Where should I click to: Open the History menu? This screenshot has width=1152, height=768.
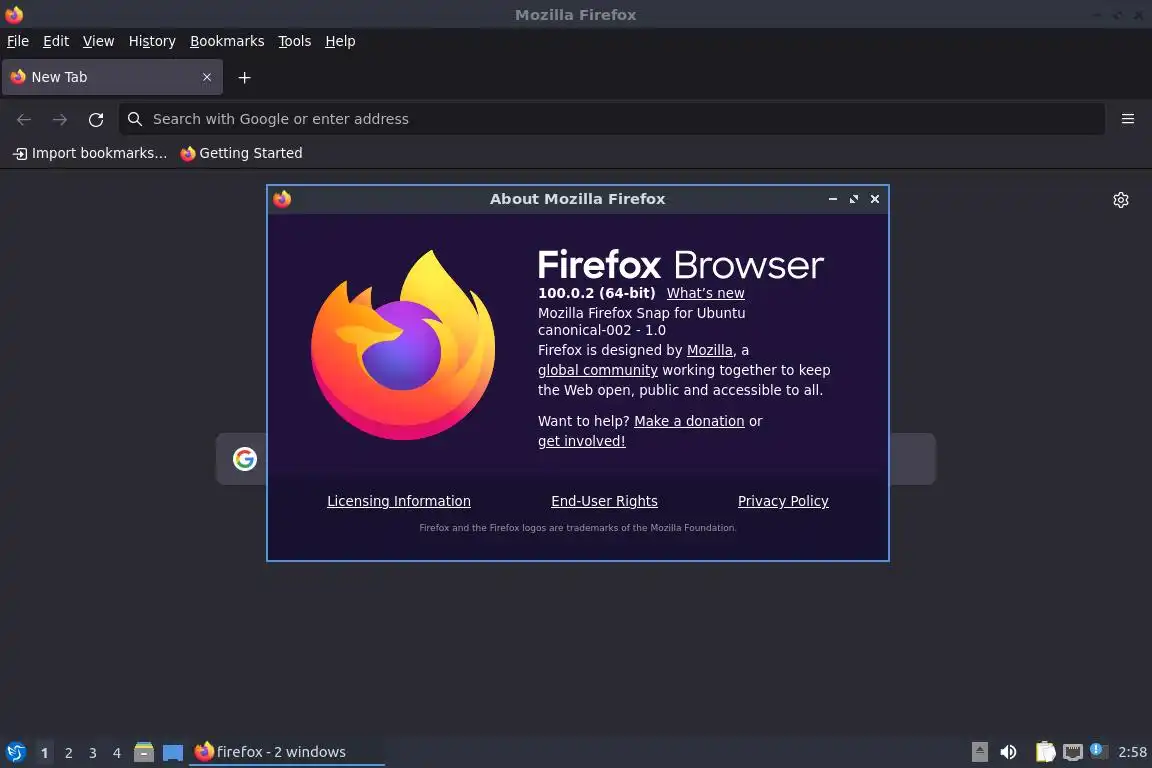pyautogui.click(x=152, y=41)
